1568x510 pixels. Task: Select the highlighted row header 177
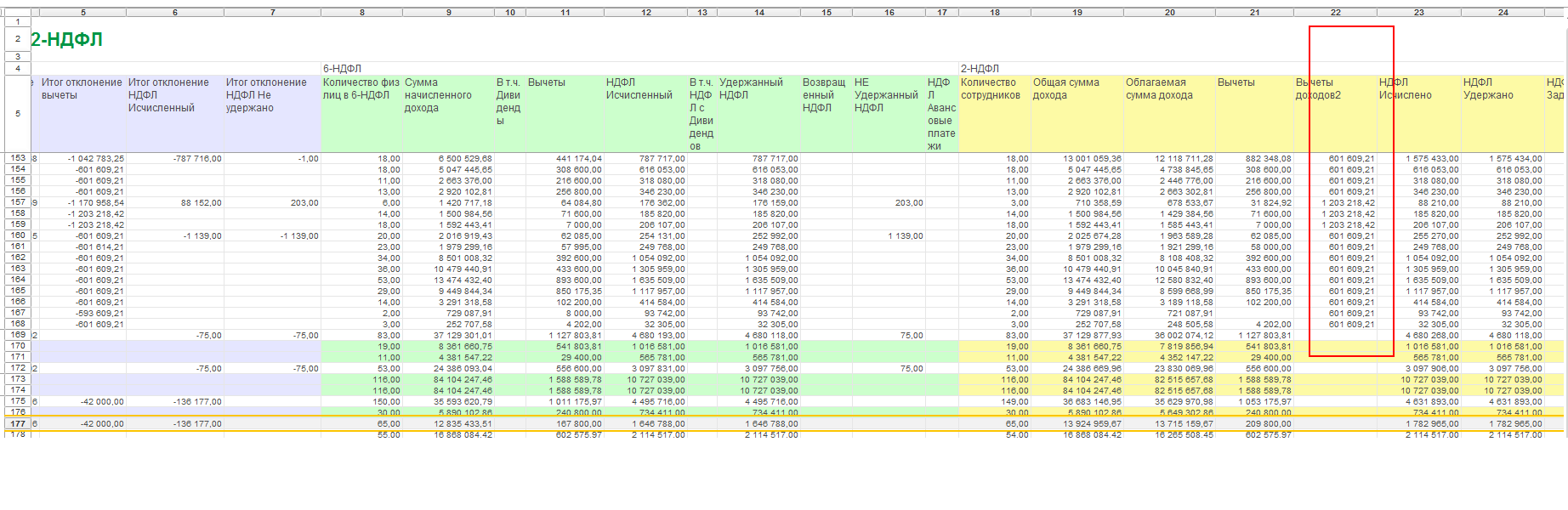(18, 423)
